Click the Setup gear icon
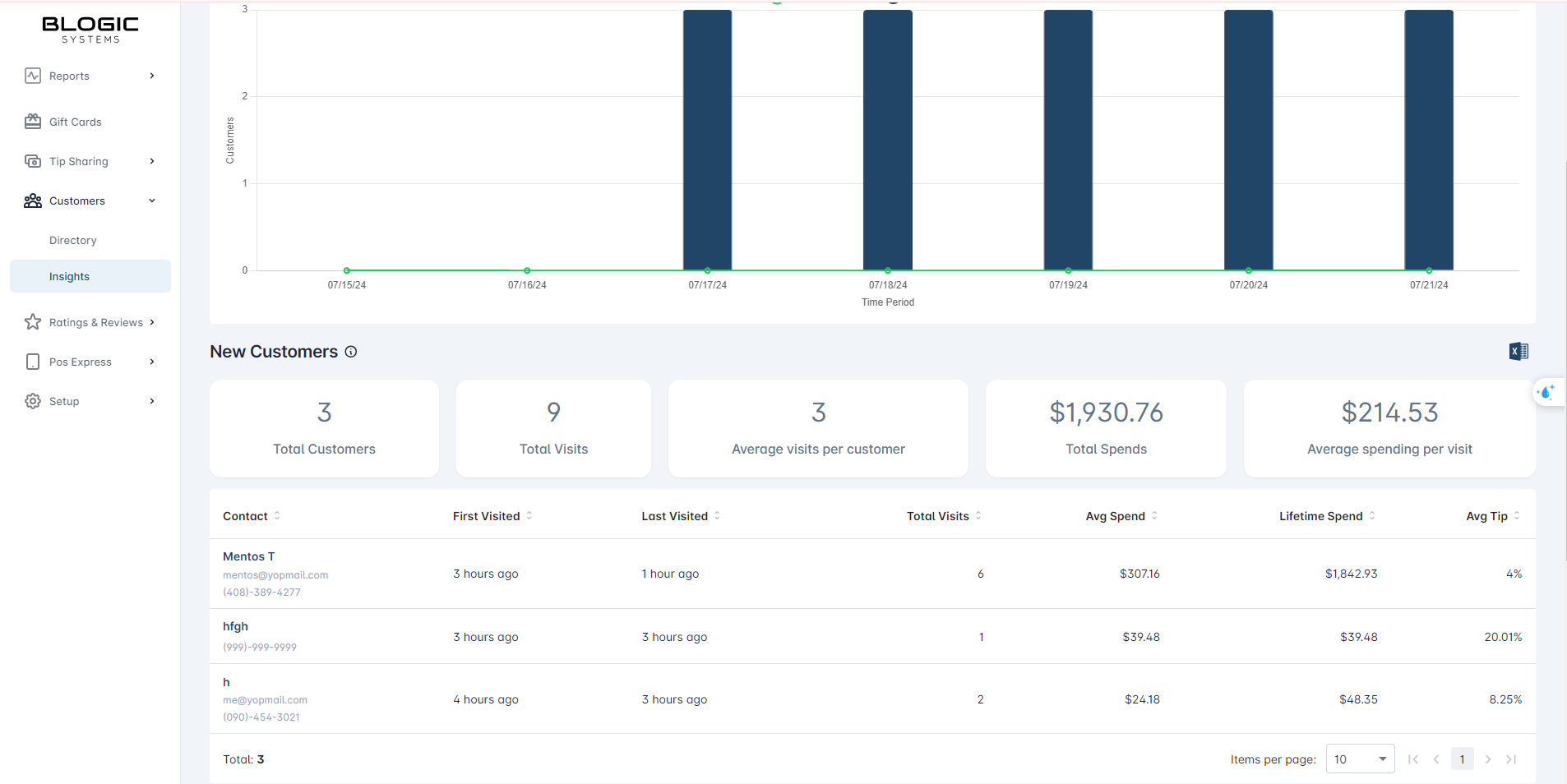Screen dimensions: 1567x784 (x=33, y=401)
